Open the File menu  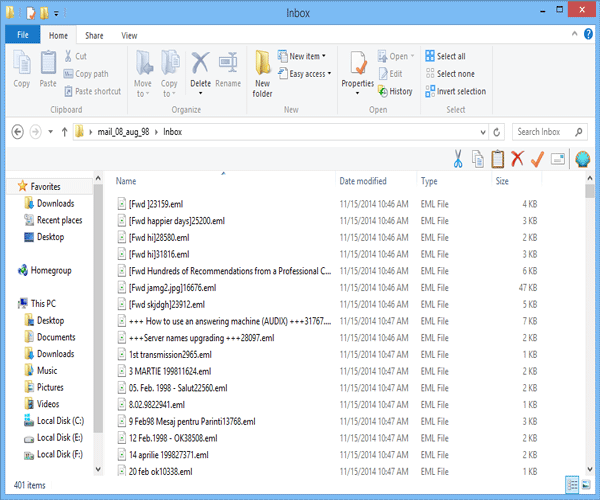[x=22, y=35]
